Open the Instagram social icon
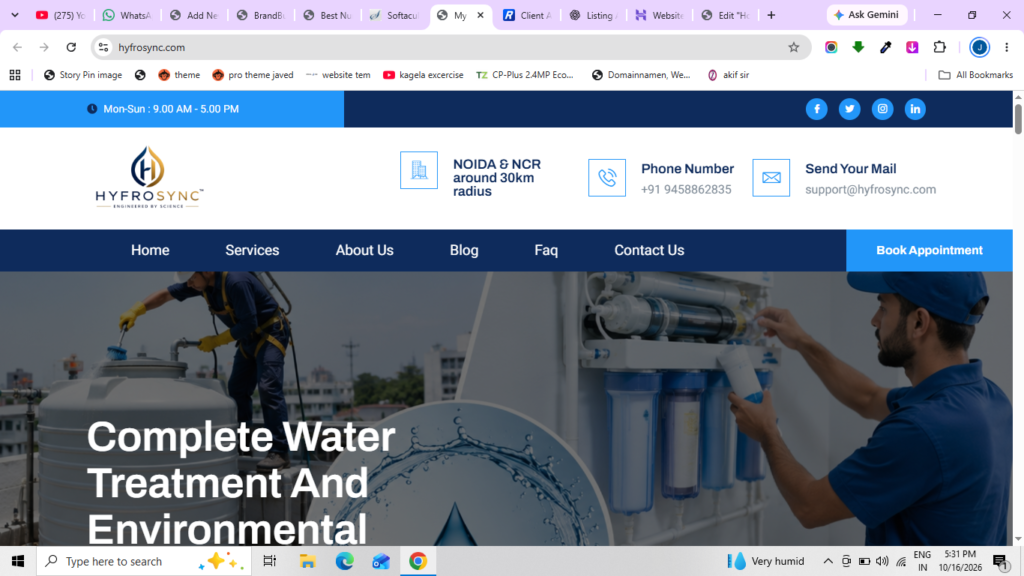The image size is (1024, 576). pos(882,109)
